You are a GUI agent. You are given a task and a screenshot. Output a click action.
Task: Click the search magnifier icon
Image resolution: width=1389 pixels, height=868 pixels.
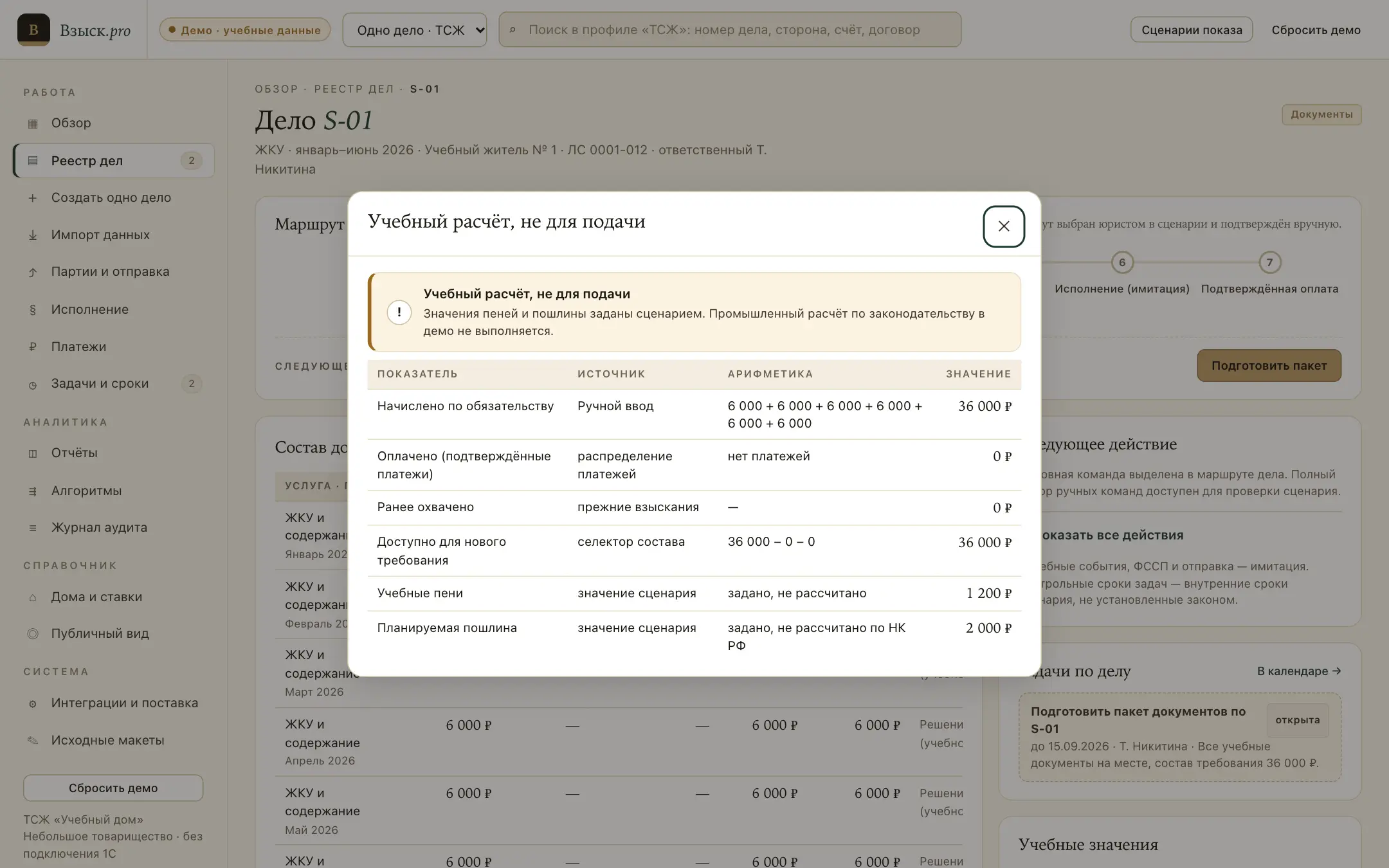coord(513,30)
